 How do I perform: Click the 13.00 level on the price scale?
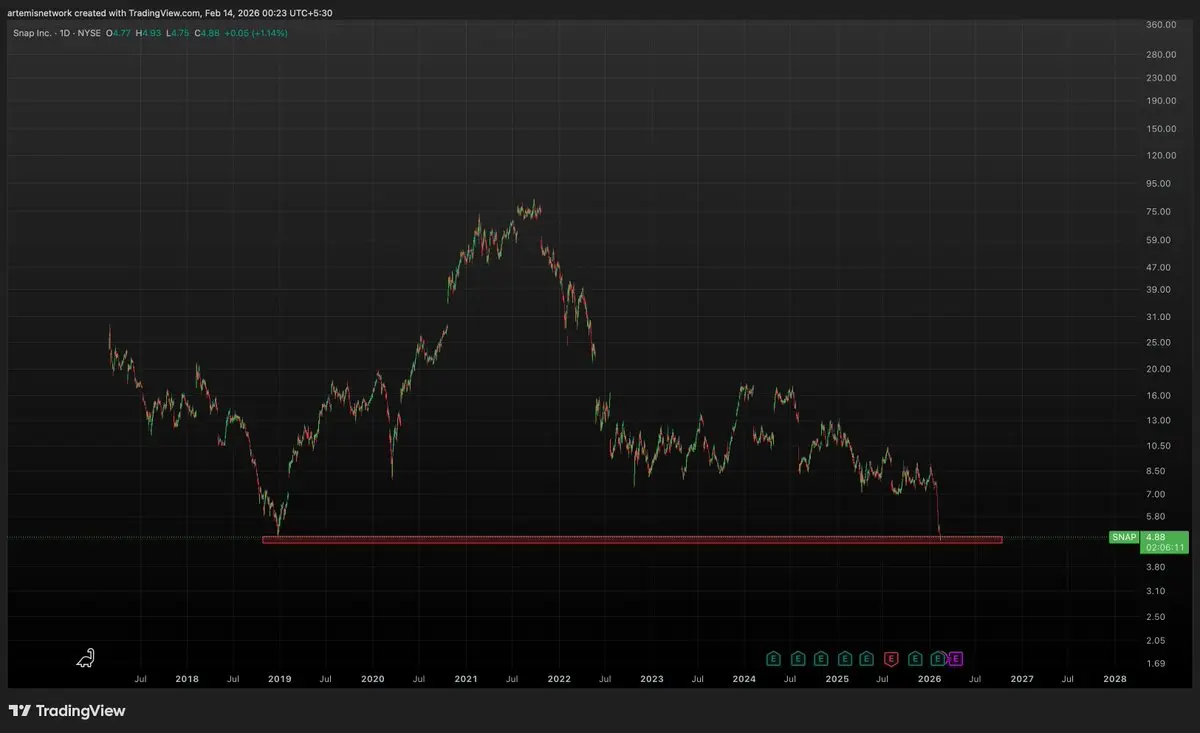1159,420
